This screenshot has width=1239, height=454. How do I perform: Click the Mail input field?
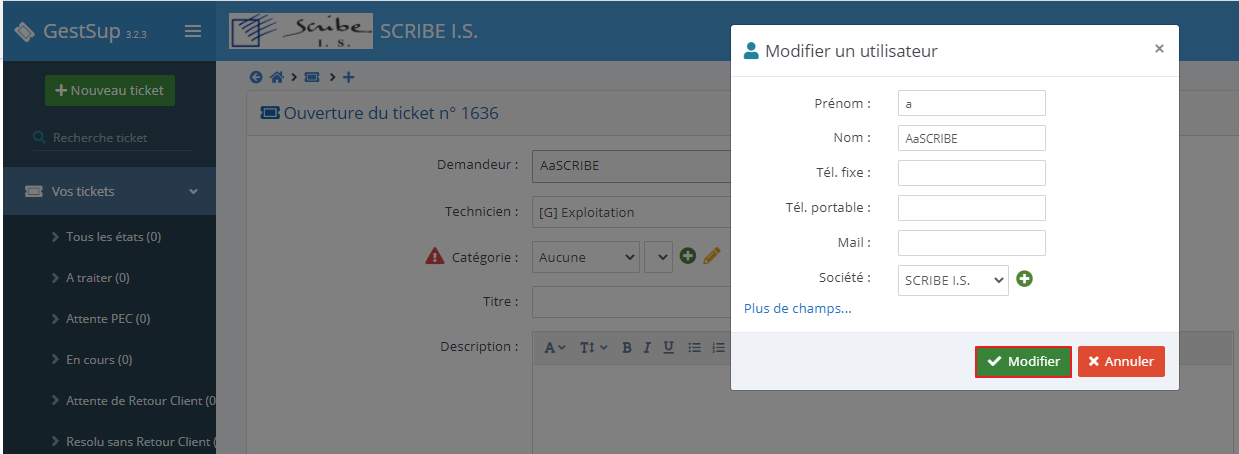coord(971,243)
